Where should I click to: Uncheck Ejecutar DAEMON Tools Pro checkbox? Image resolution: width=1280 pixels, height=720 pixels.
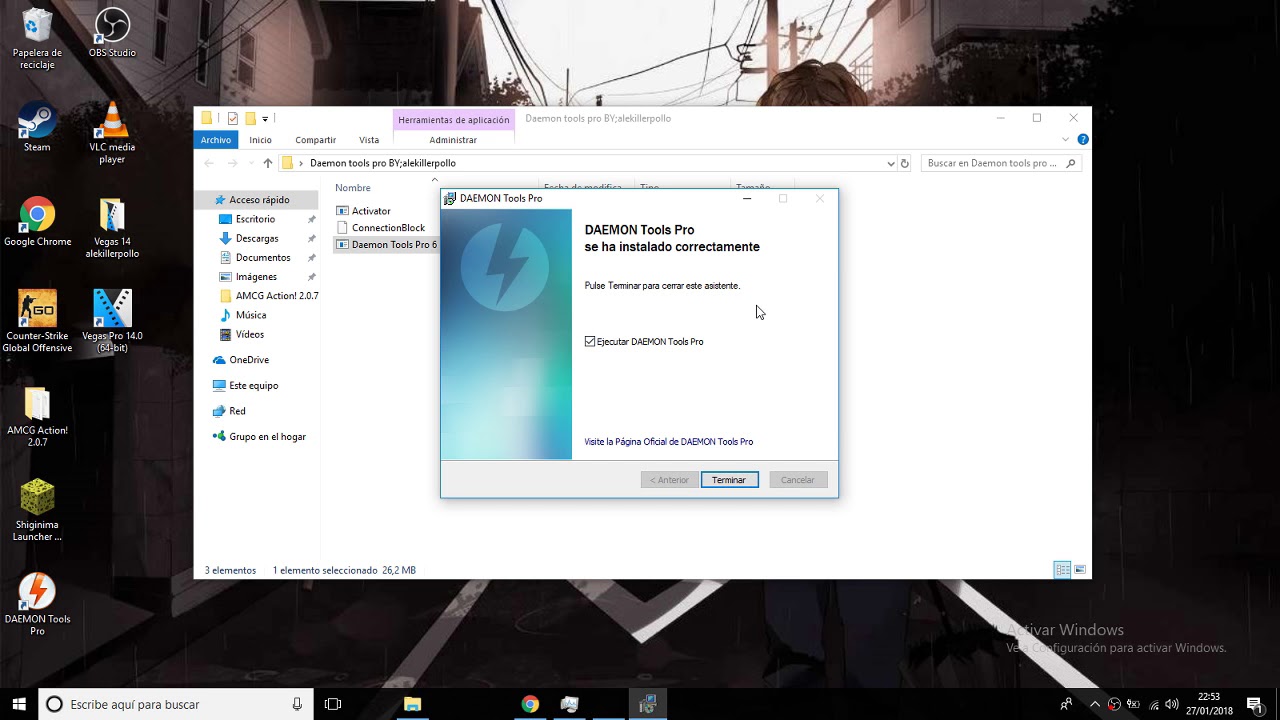(590, 342)
